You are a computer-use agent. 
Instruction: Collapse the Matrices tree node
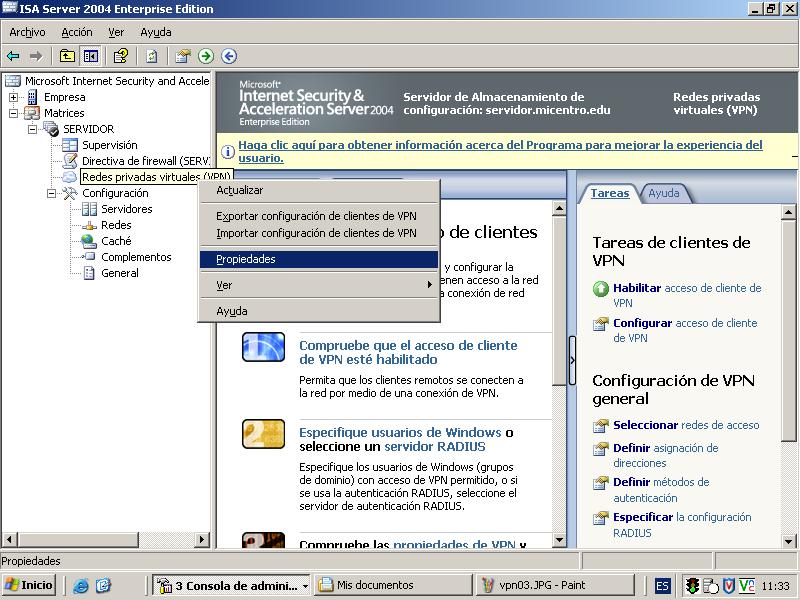(14, 113)
